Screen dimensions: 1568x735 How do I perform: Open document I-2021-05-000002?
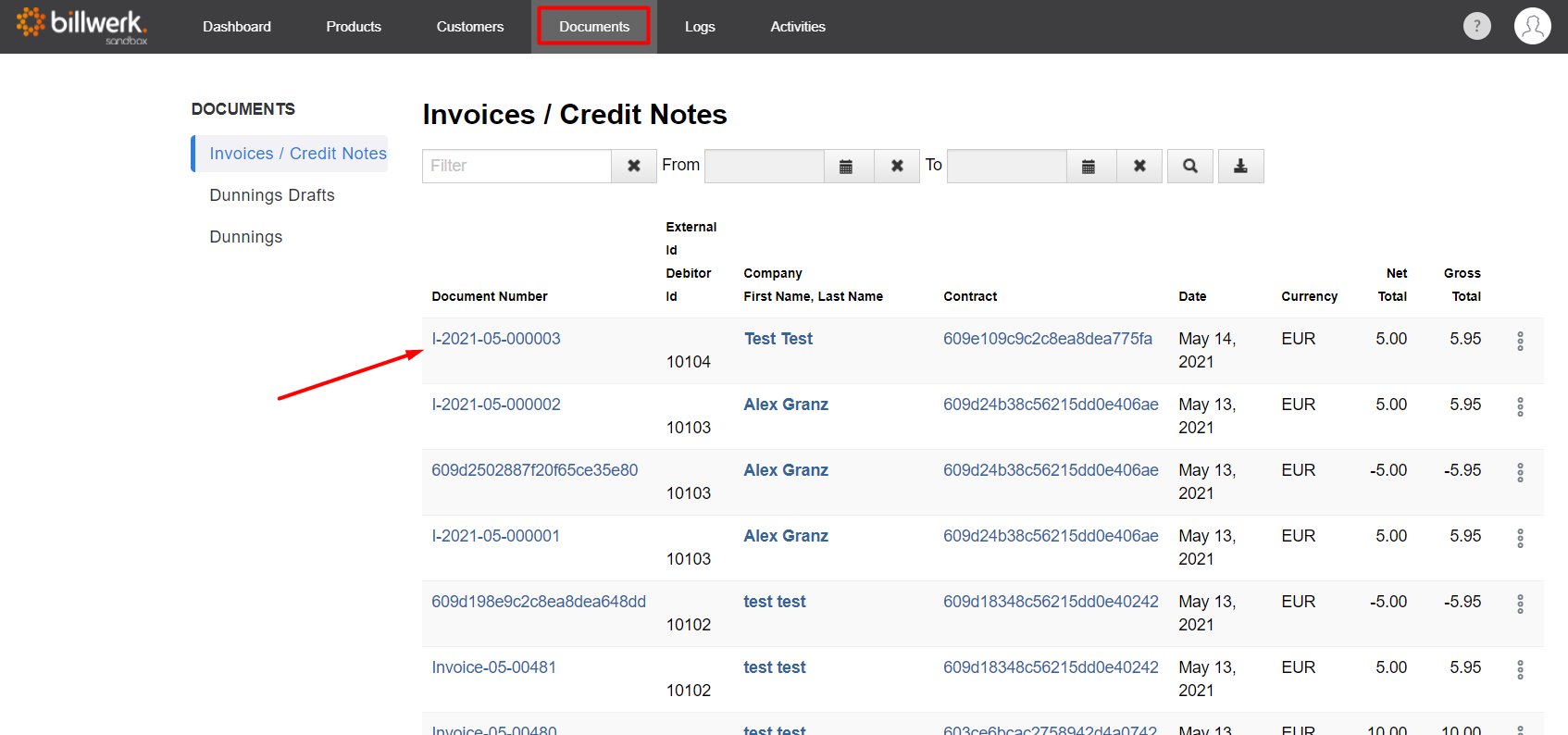496,405
